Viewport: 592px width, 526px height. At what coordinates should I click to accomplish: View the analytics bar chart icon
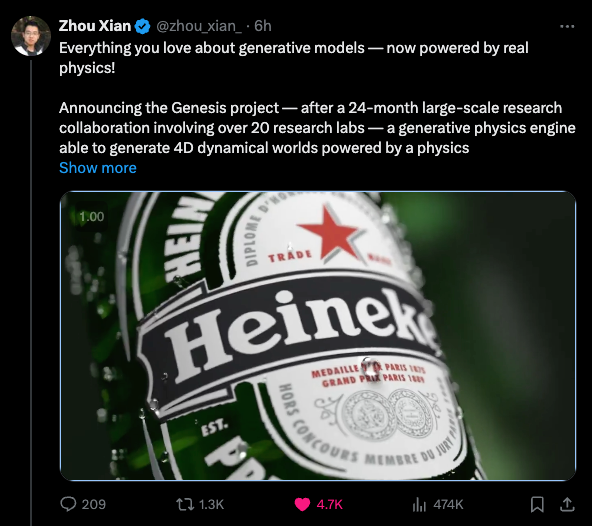click(419, 504)
